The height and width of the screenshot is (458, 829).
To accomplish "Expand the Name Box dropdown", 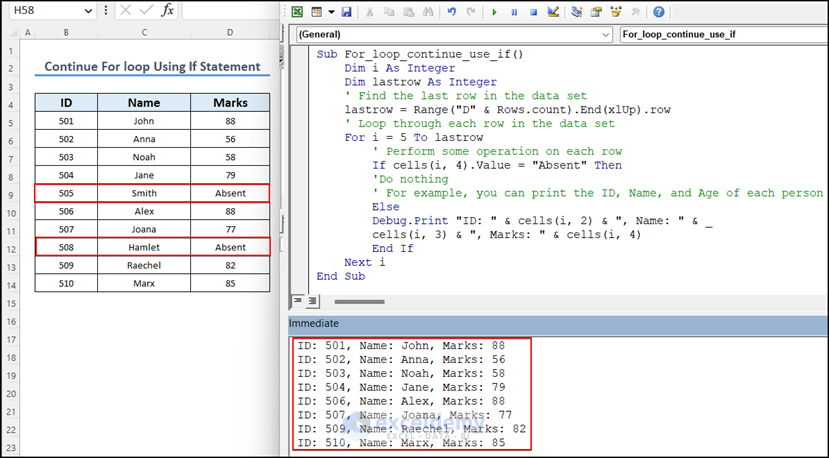I will point(90,10).
